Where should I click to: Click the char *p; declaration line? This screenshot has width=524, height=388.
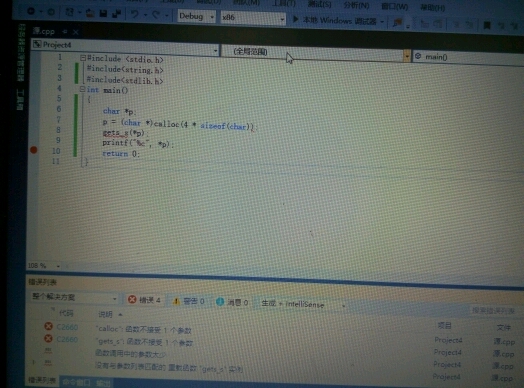click(119, 111)
